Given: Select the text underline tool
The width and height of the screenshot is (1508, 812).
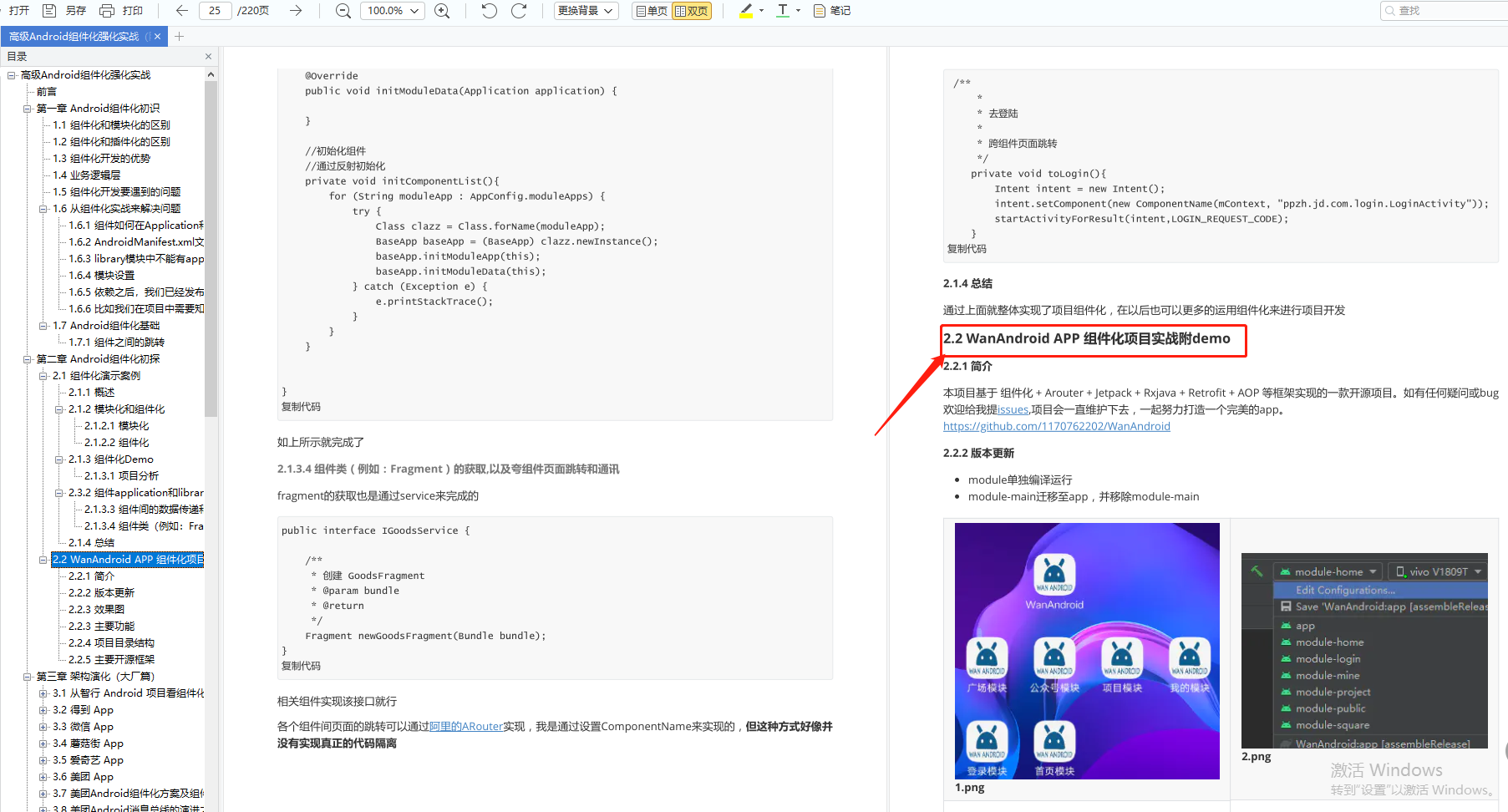Looking at the screenshot, I should 783,11.
